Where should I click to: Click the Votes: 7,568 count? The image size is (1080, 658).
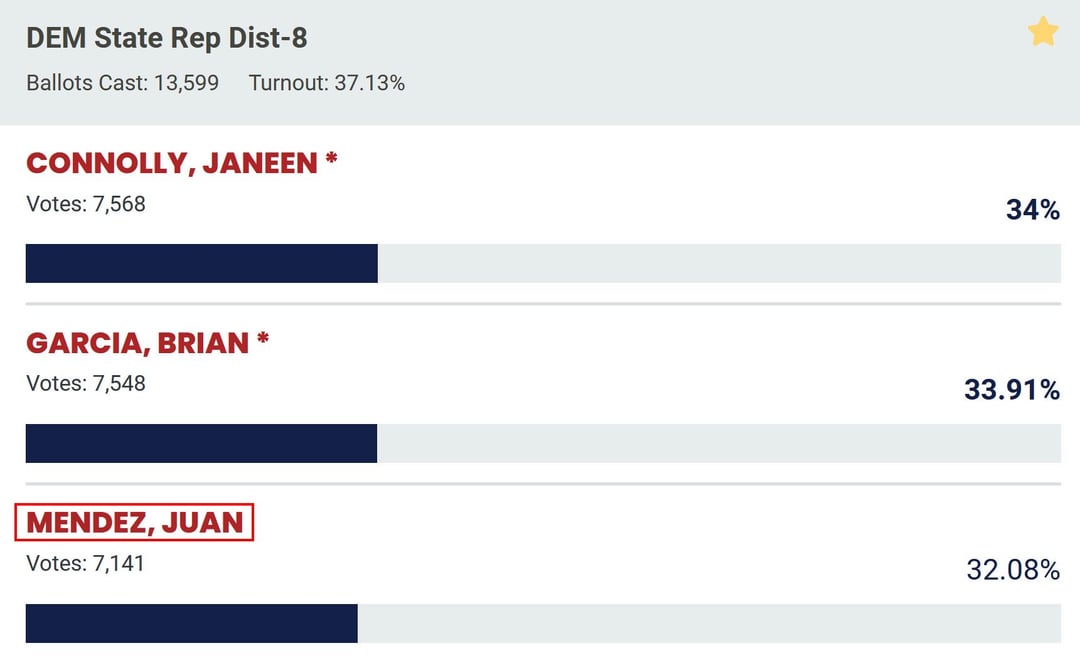tap(86, 204)
